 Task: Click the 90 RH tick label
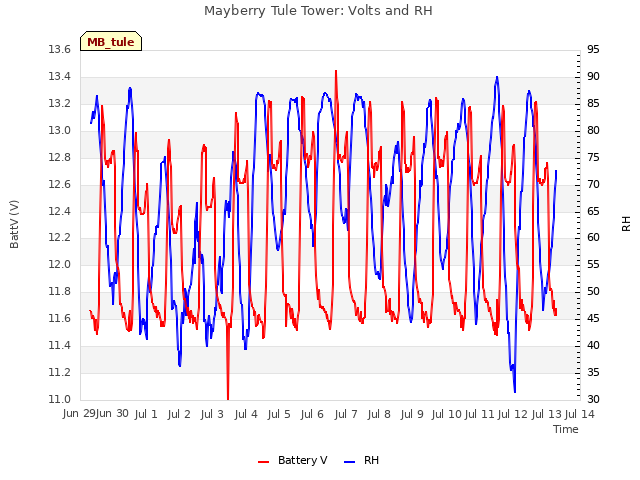coord(593,76)
